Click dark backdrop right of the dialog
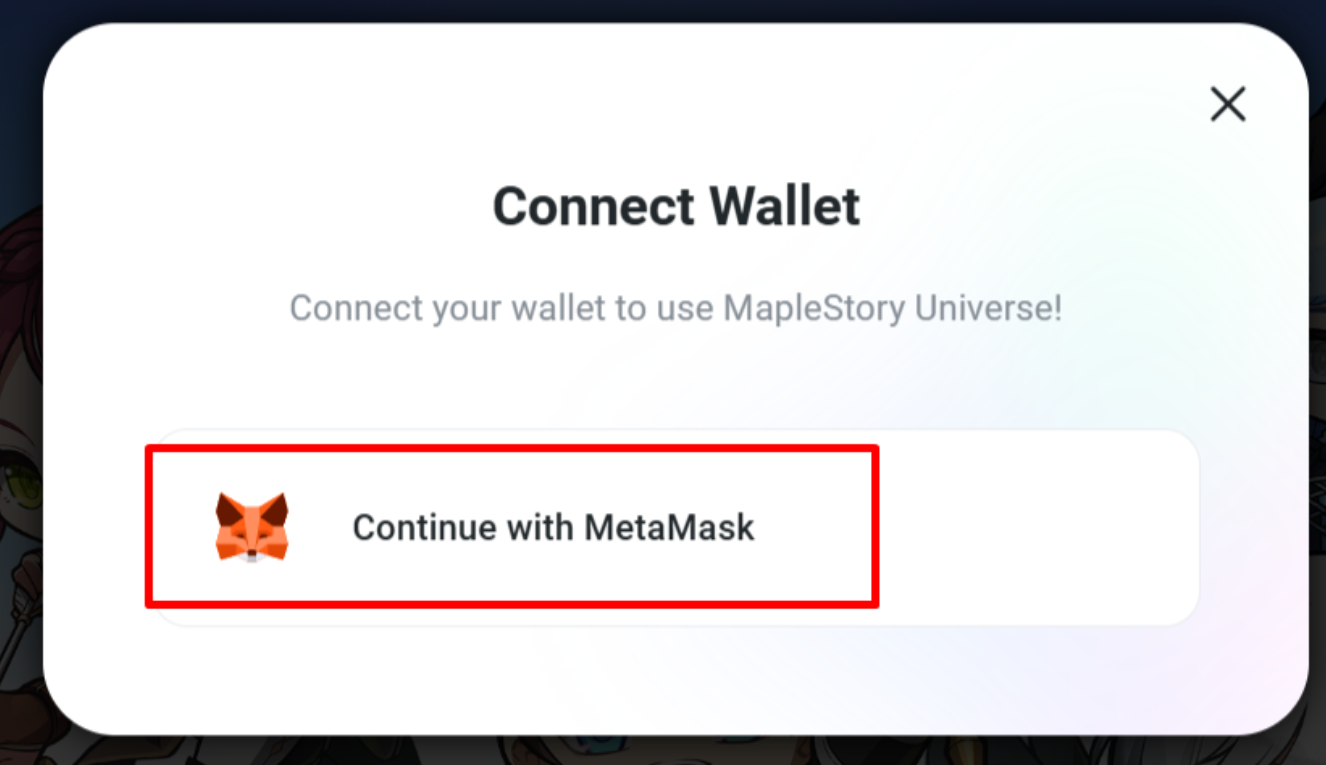1326x765 pixels. 1317,380
